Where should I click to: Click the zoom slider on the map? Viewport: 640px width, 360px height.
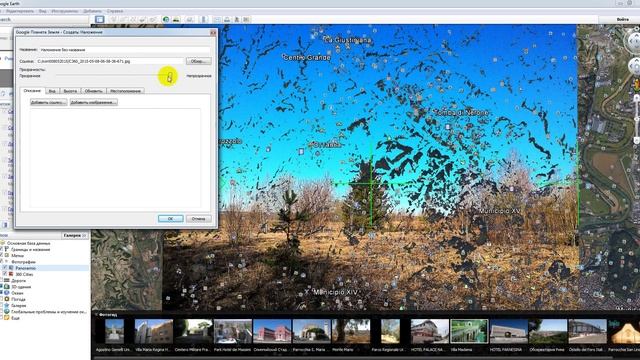click(x=636, y=118)
